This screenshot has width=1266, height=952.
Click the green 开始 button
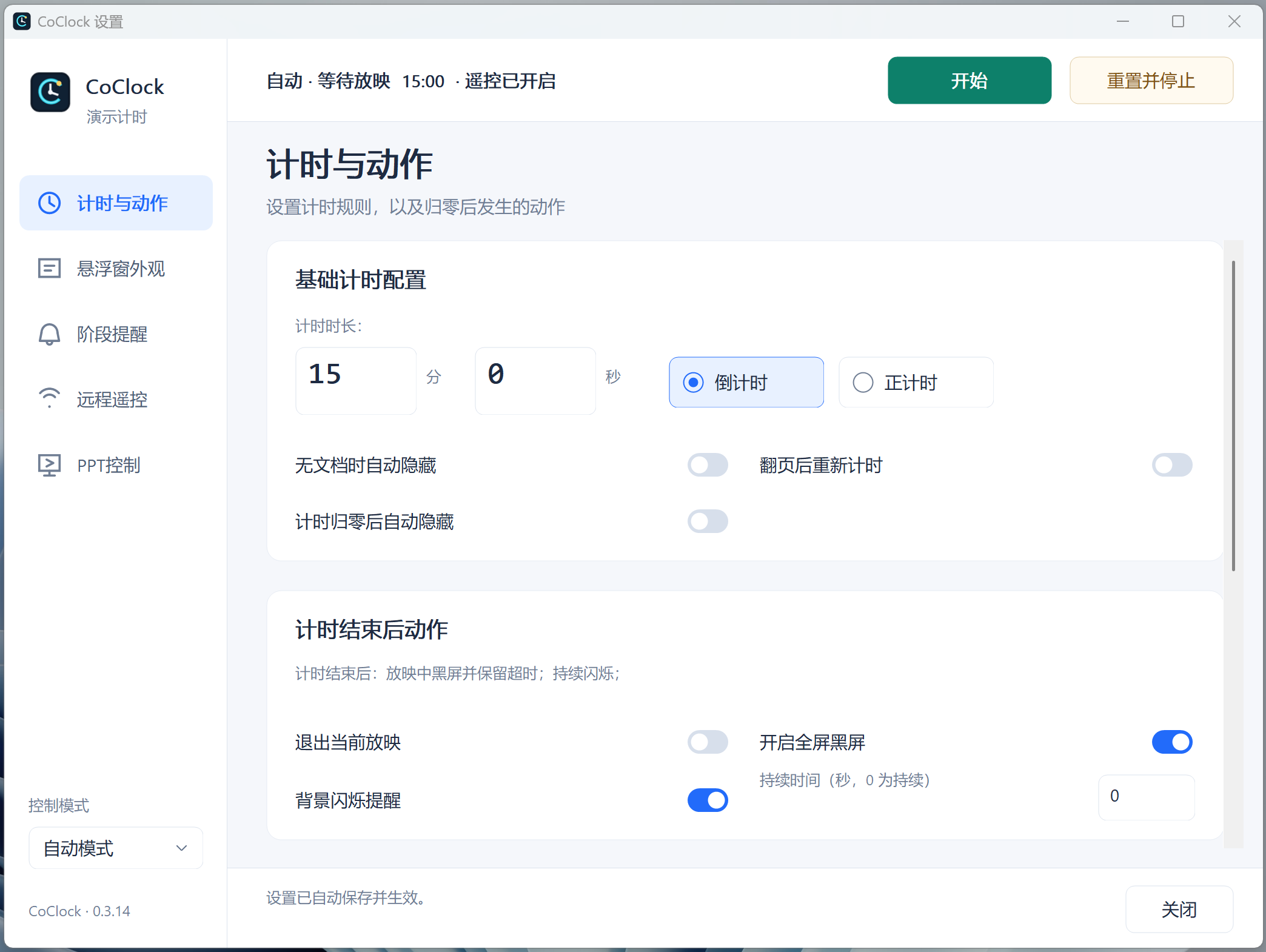(x=970, y=81)
